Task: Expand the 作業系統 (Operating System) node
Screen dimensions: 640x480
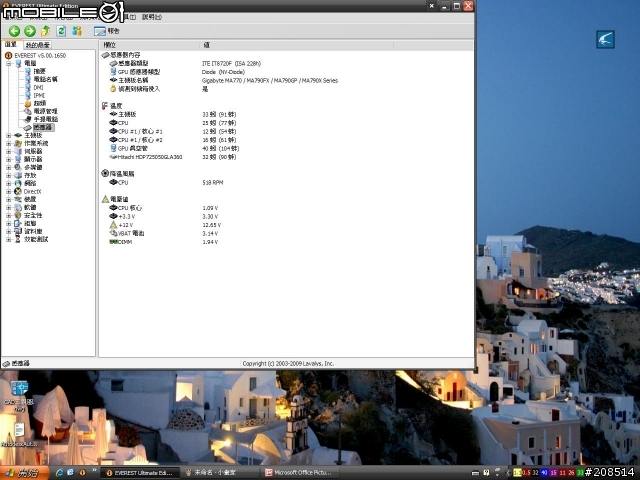Action: point(9,144)
